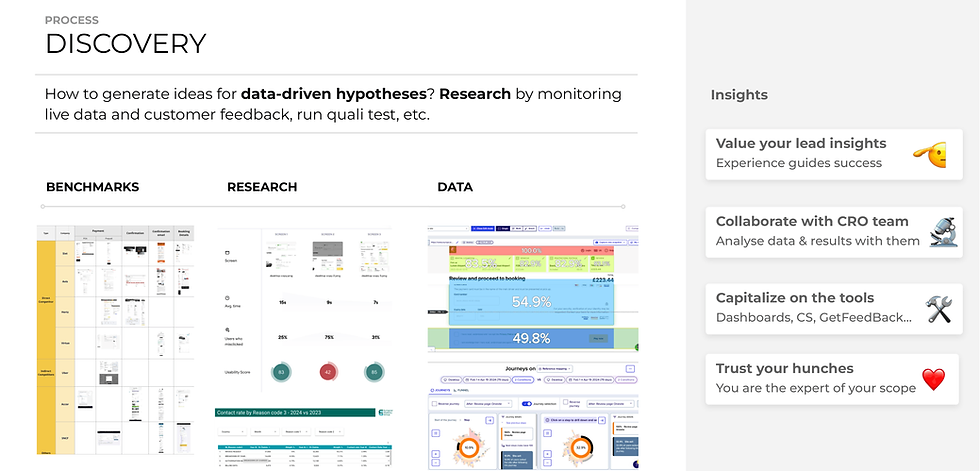Image resolution: width=980 pixels, height=471 pixels.
Task: Click the Insights sidebar title
Action: click(x=739, y=95)
